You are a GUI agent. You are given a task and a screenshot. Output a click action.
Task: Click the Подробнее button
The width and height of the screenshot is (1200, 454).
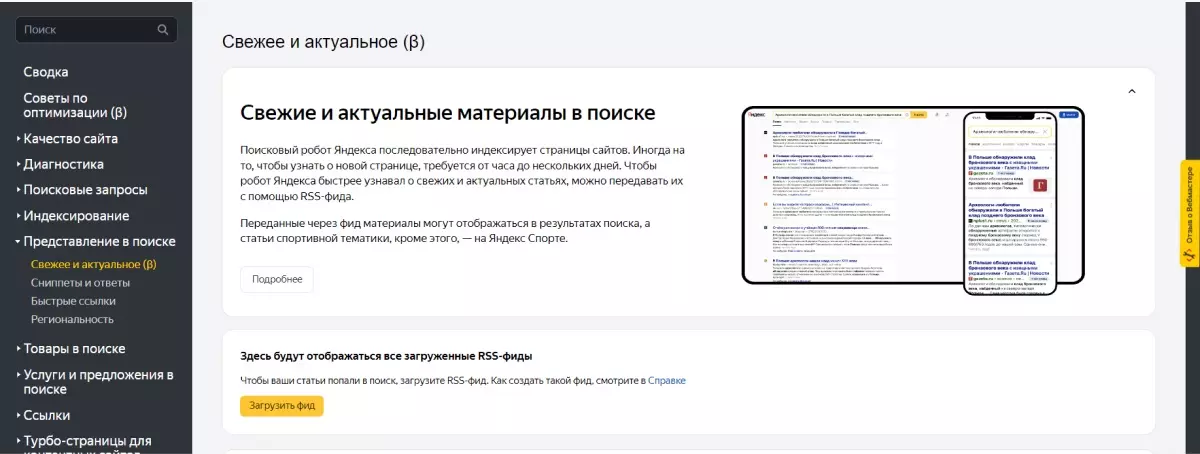point(277,279)
